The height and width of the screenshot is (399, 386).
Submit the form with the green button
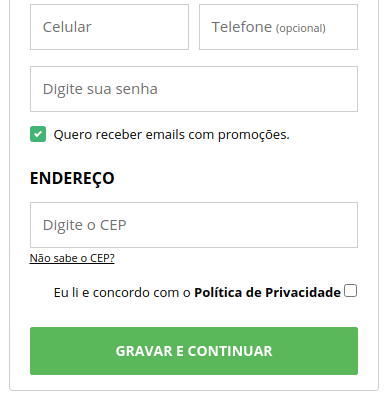(x=194, y=351)
